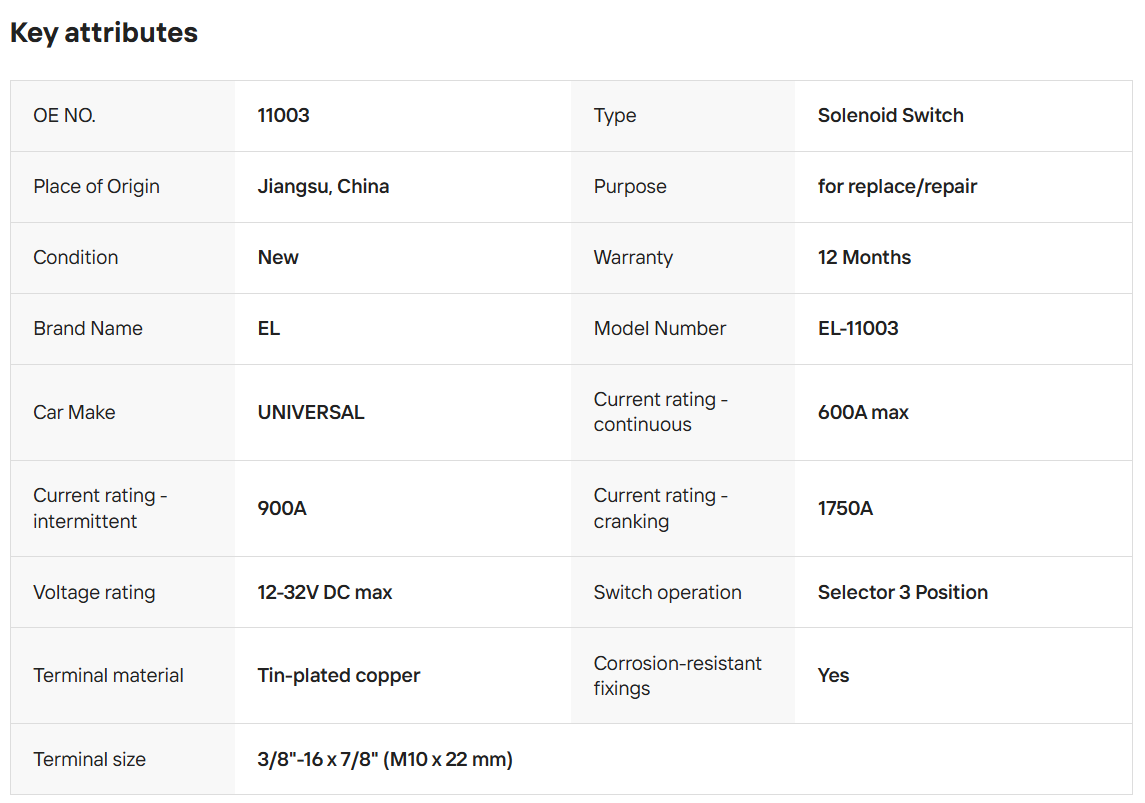This screenshot has height=803, width=1145.
Task: Select the 12-32V DC max voltage value
Action: point(325,592)
